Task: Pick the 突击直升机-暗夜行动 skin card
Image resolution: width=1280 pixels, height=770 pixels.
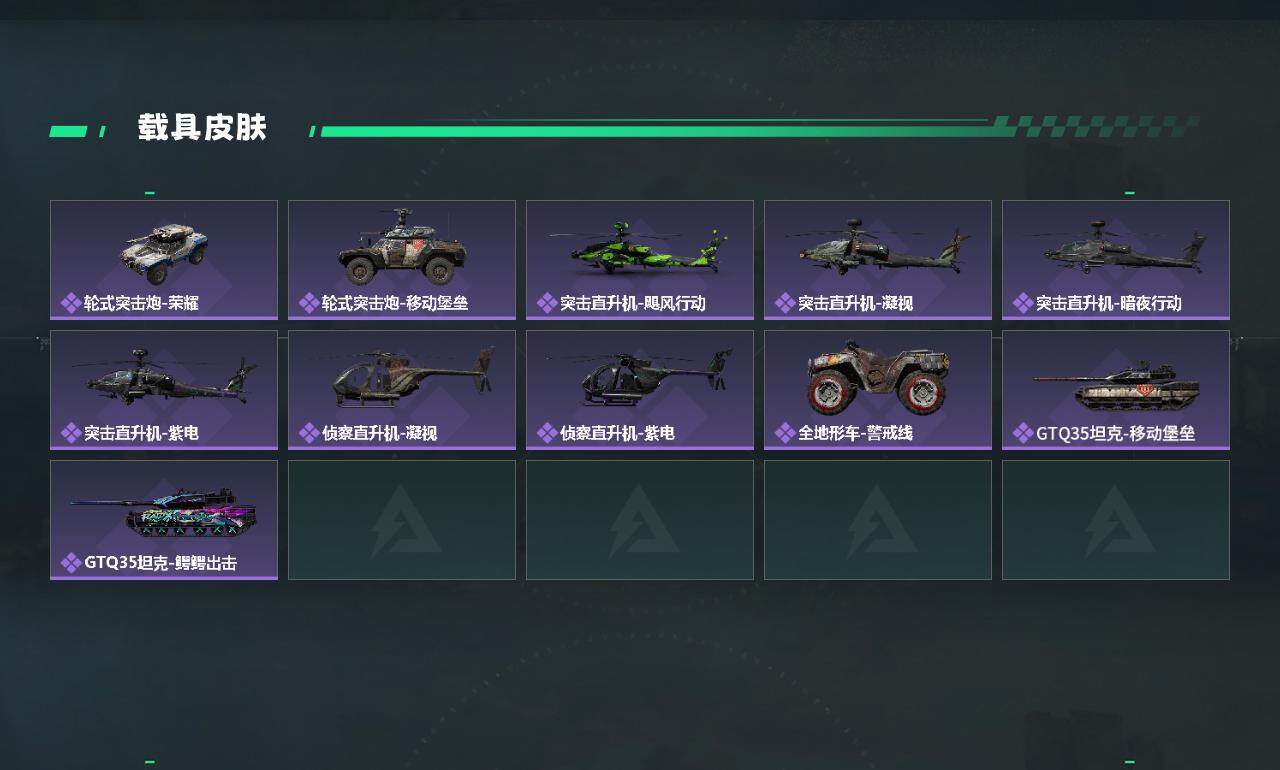Action: point(1116,260)
